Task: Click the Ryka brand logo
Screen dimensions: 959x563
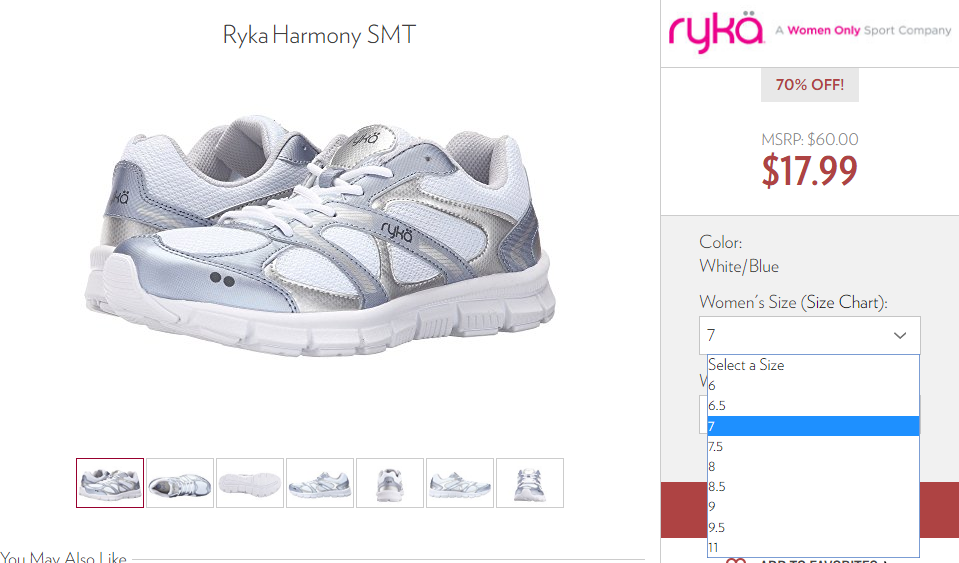Action: pyautogui.click(x=716, y=31)
